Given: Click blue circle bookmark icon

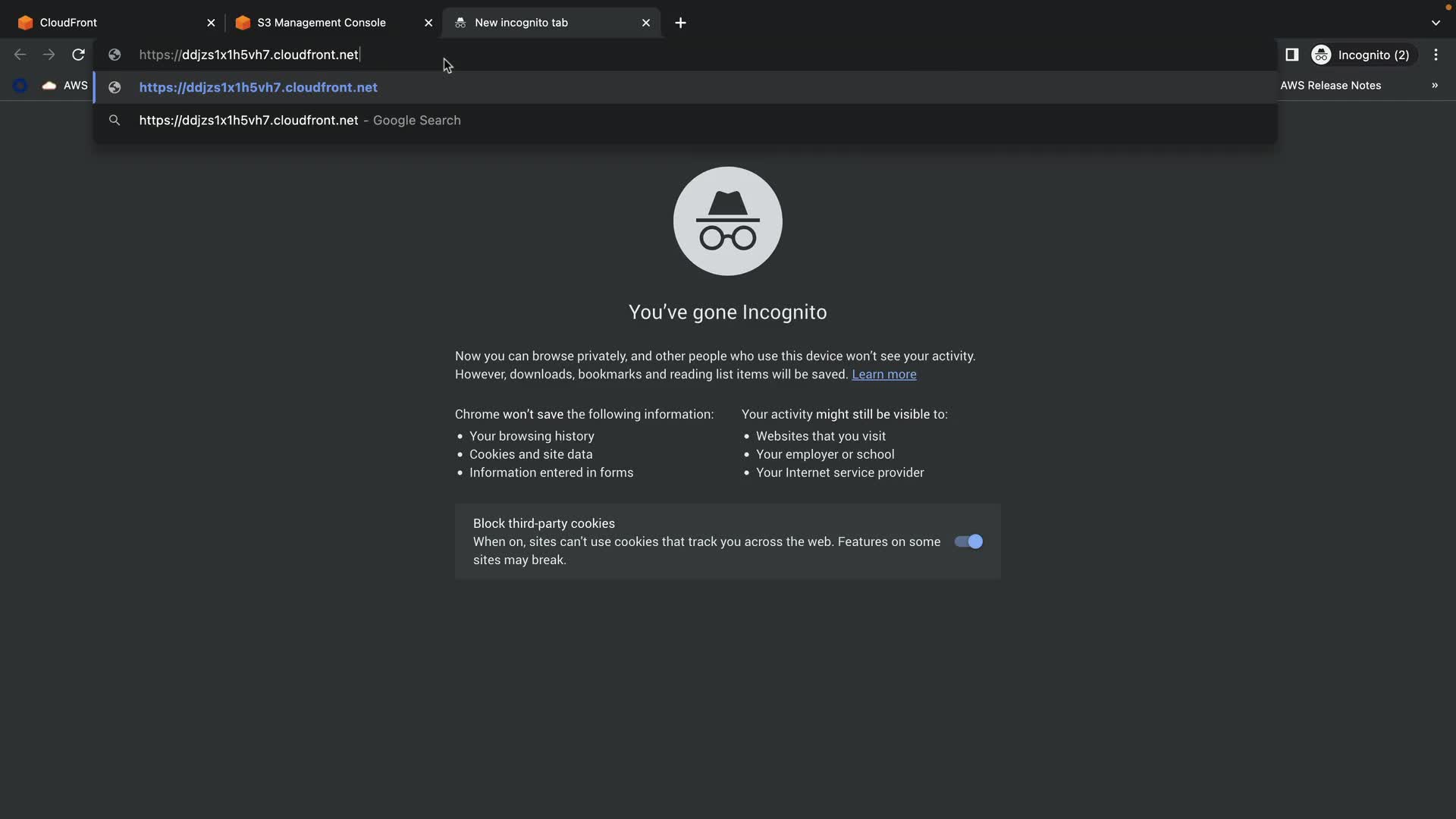Looking at the screenshot, I should [20, 86].
